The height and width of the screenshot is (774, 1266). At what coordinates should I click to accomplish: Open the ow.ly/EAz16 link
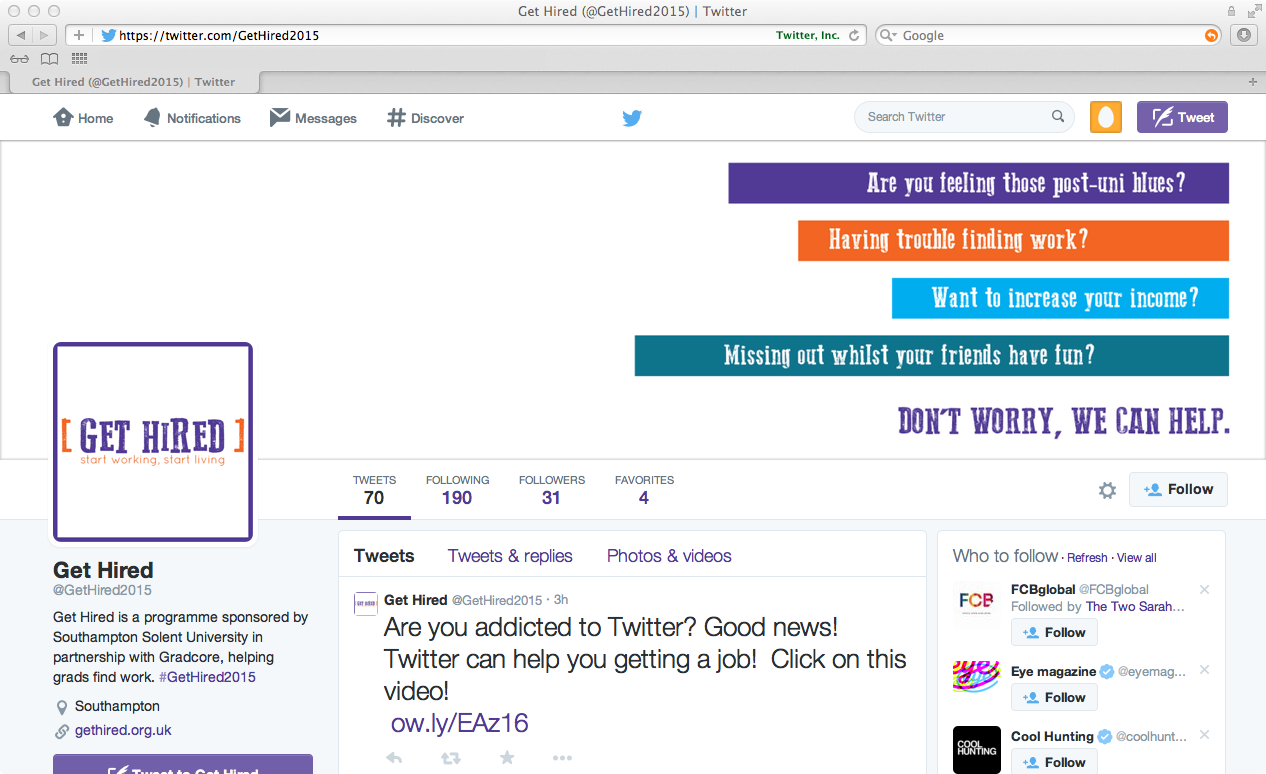tap(459, 723)
